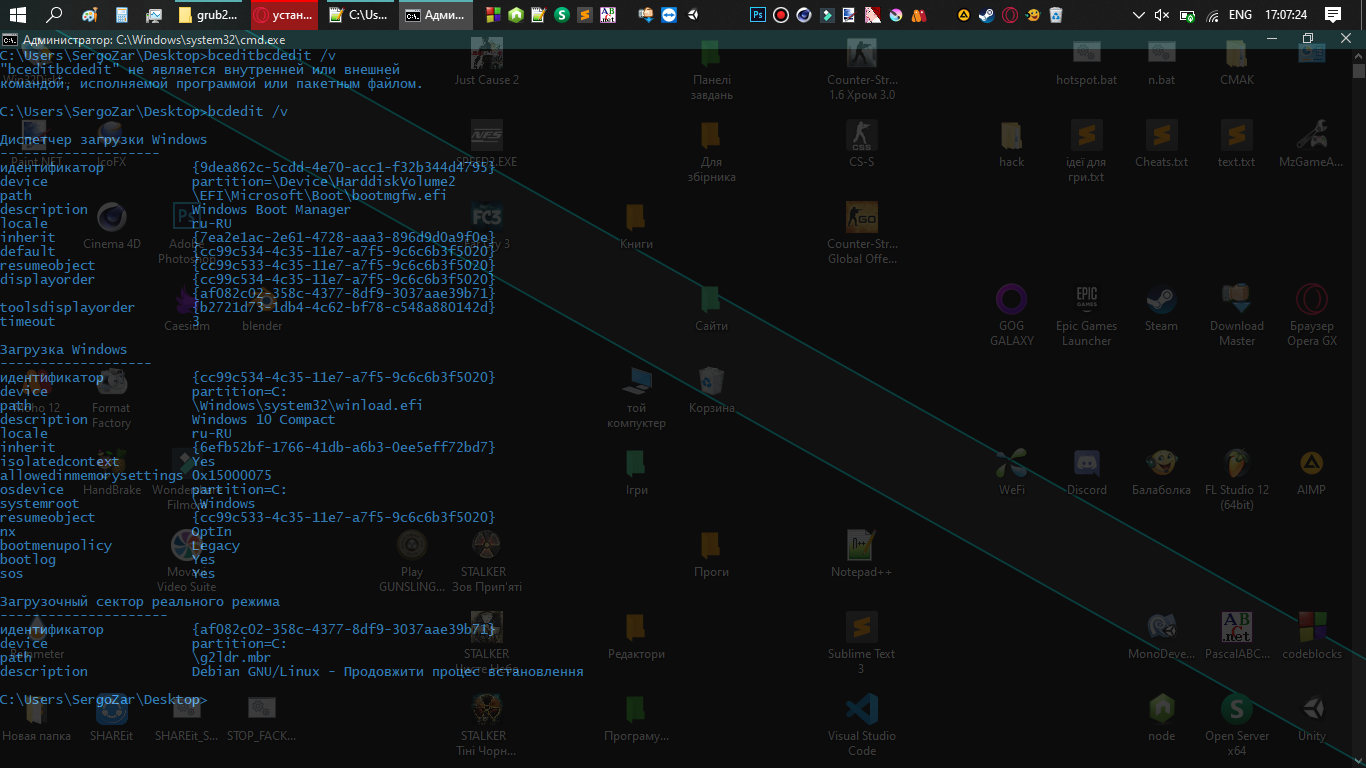Viewport: 1366px width, 768px height.
Task: Open the Calculator taskbar icon
Action: click(122, 15)
